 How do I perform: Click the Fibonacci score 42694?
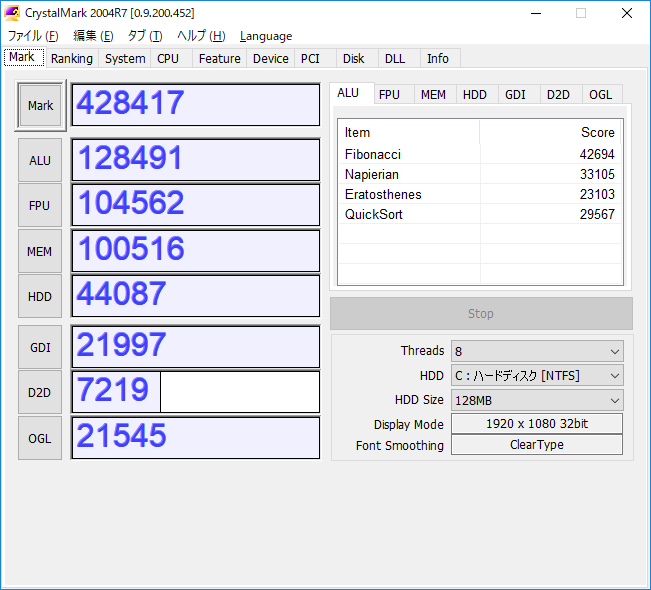click(597, 154)
